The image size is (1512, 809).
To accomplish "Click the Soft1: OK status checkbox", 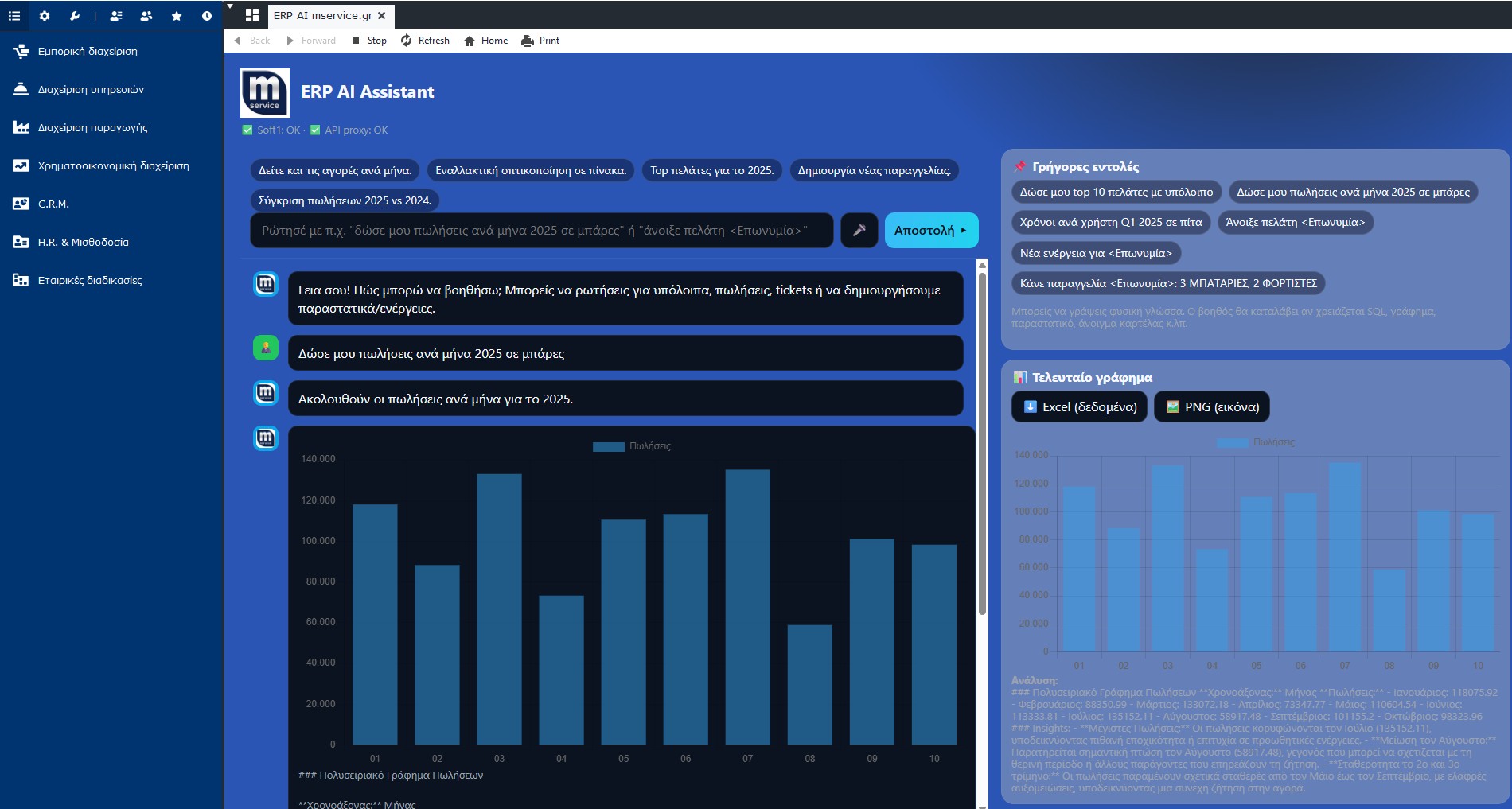I will point(247,130).
